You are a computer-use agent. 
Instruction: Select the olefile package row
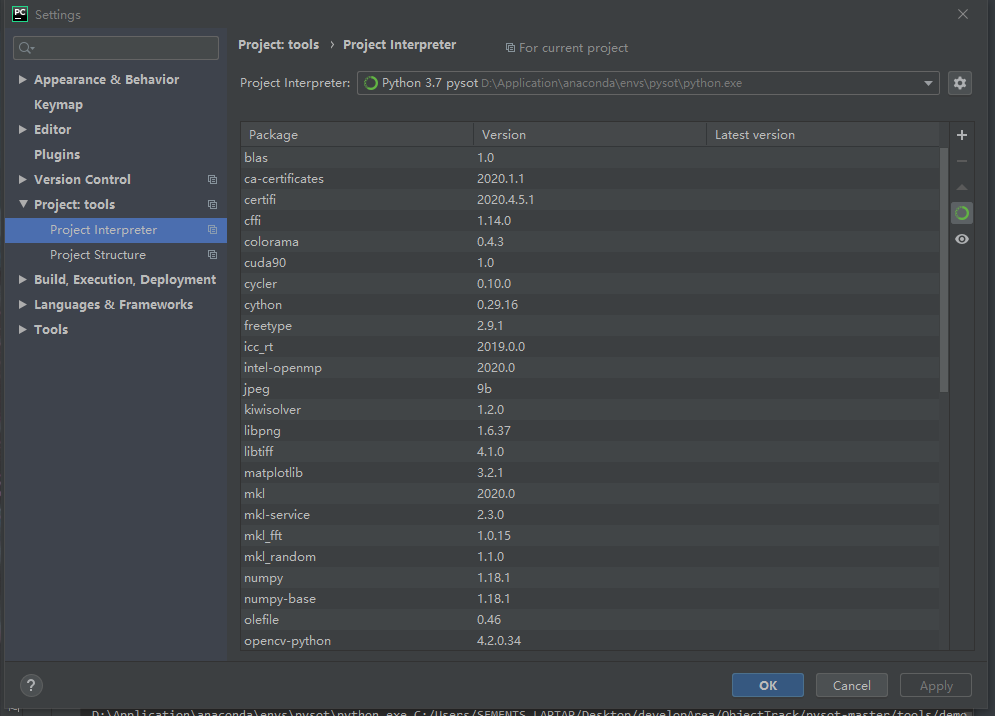click(590, 620)
